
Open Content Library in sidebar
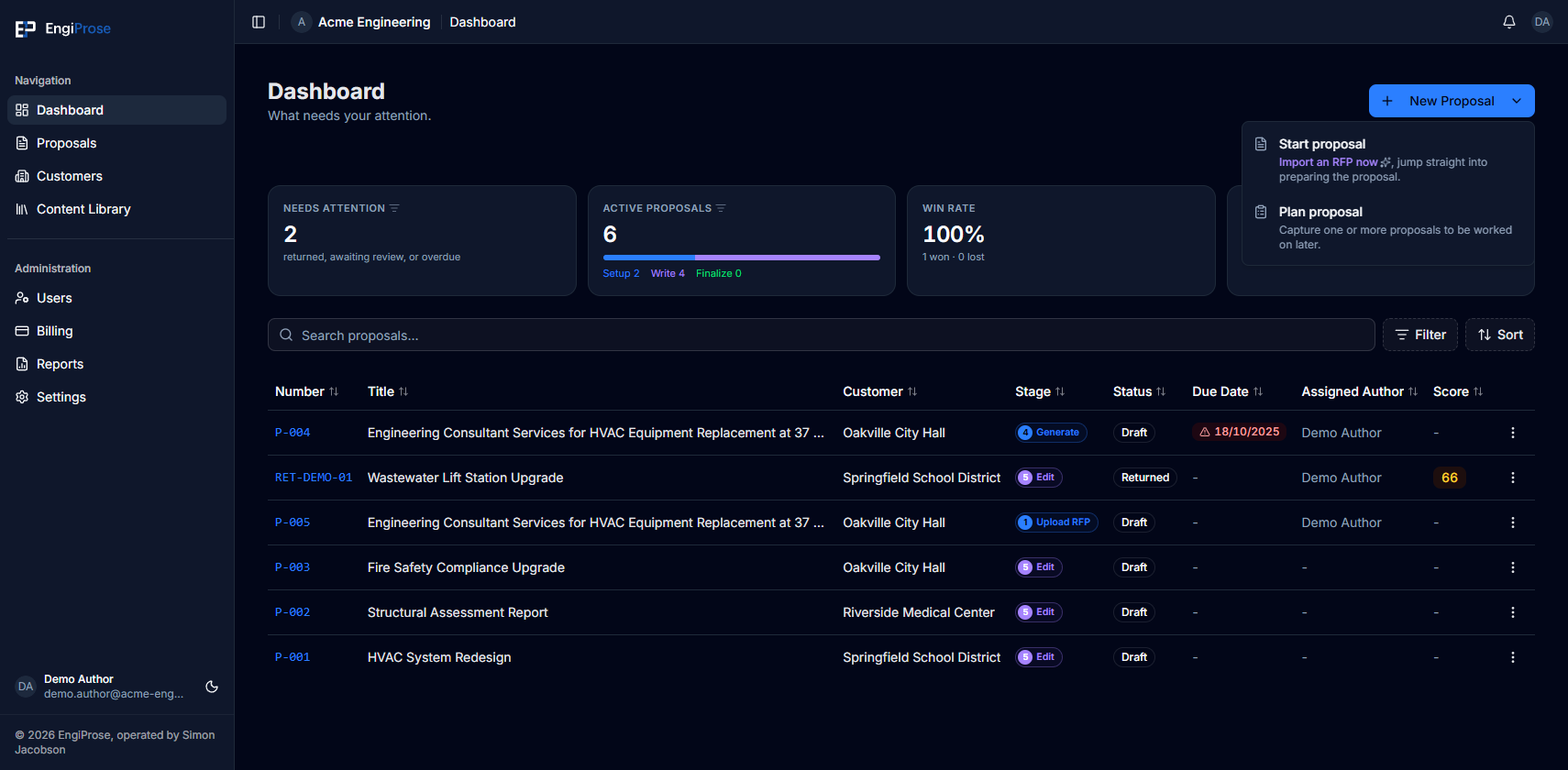pyautogui.click(x=117, y=209)
